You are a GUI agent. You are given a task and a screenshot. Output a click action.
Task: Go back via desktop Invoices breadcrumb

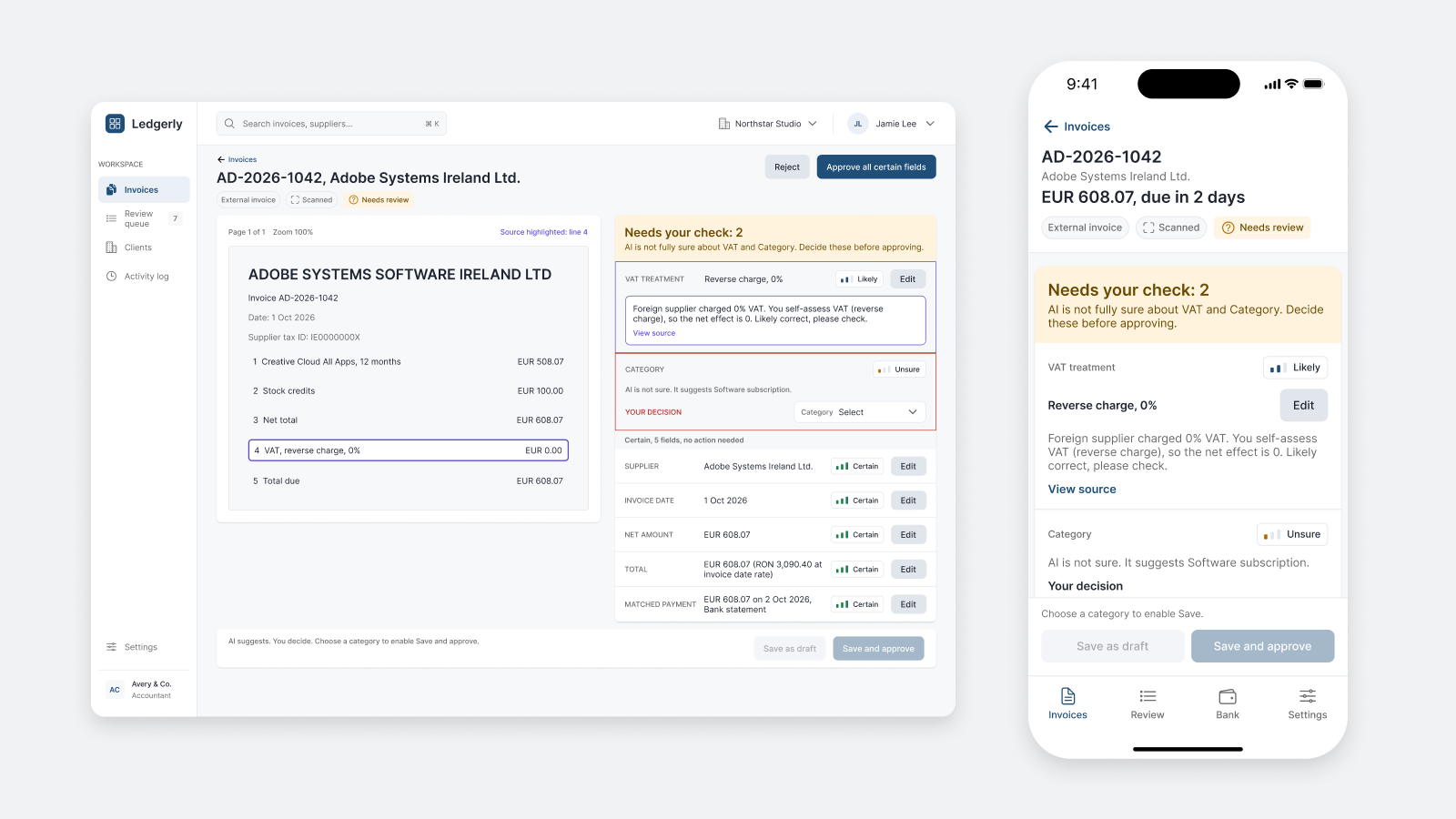(237, 159)
